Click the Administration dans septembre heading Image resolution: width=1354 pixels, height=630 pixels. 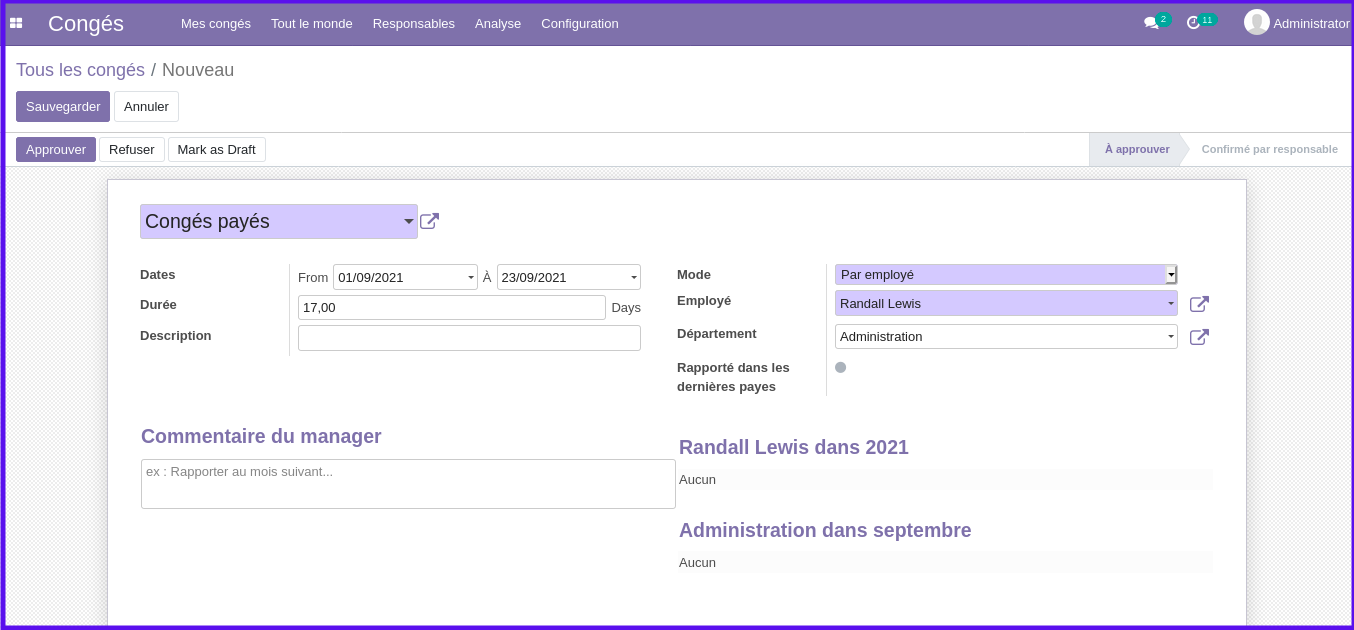tap(825, 530)
